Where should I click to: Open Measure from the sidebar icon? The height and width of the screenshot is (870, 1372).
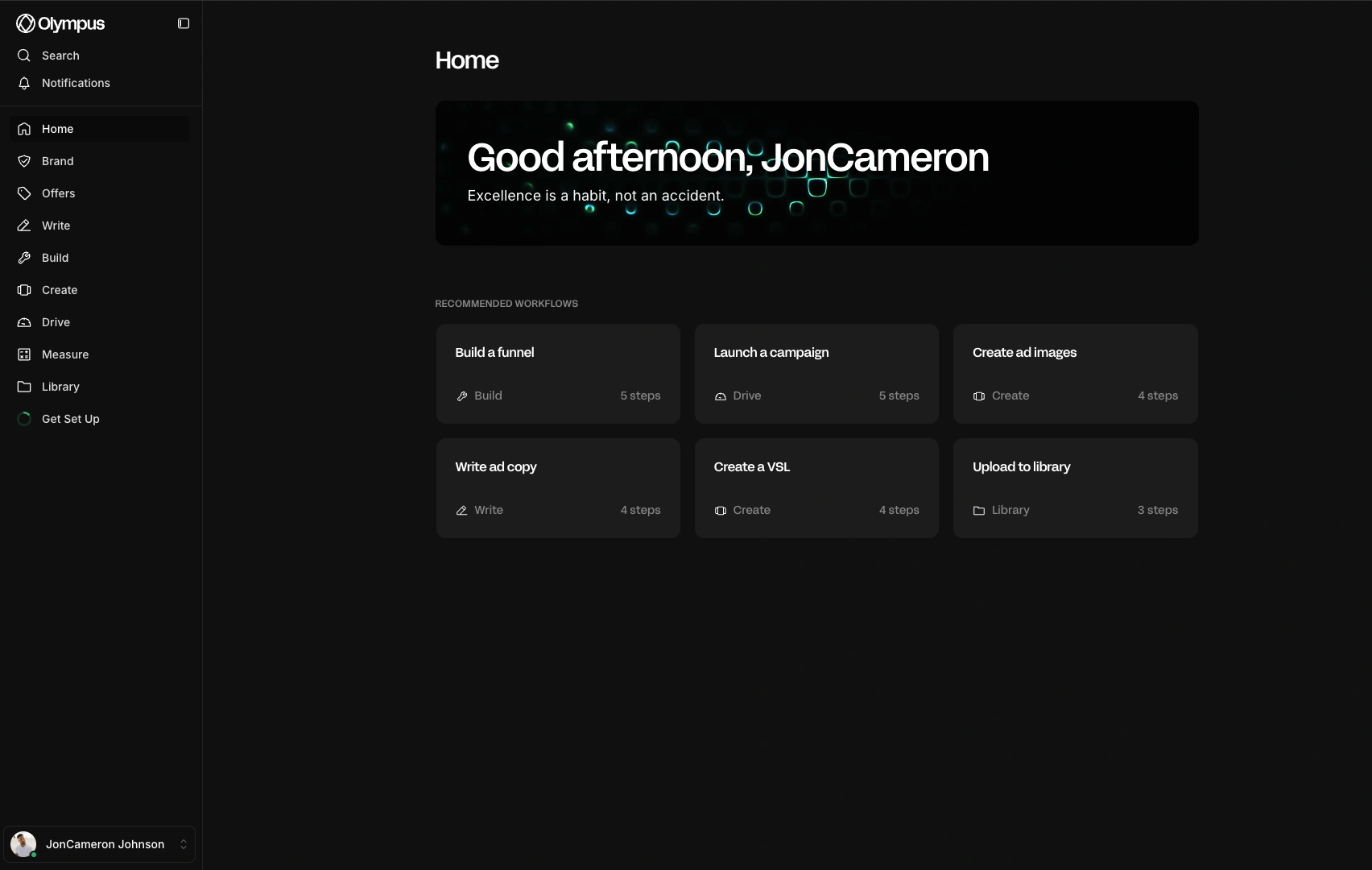tap(24, 354)
